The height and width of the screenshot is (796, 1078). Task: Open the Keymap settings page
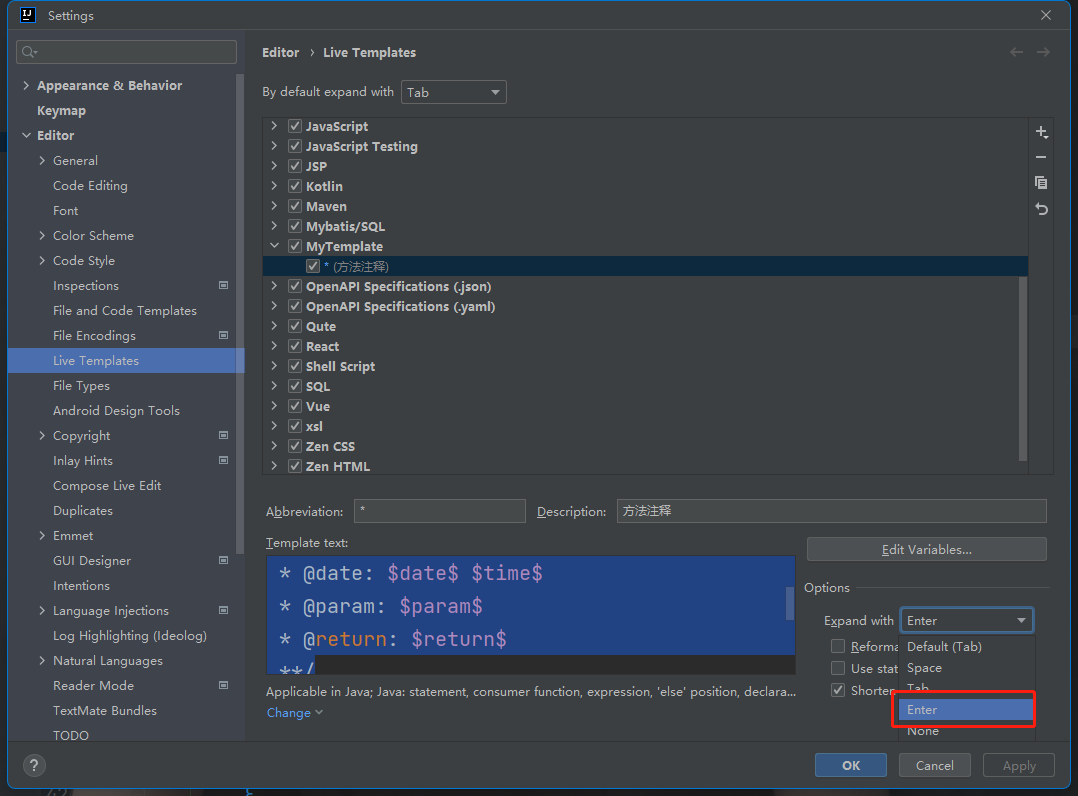61,111
